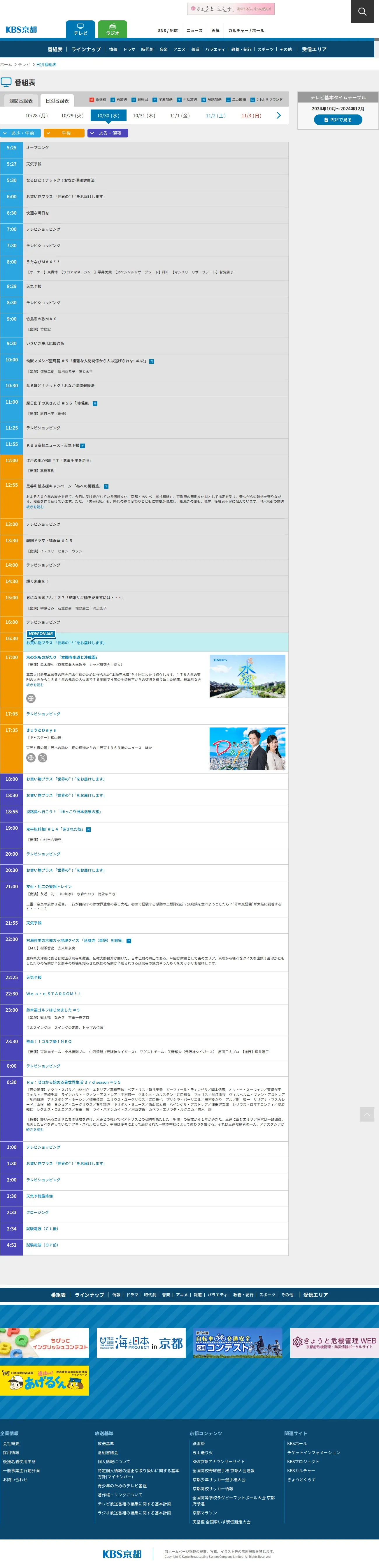The image size is (379, 1568).
Task: Go to next week with right chevron
Action: 279,116
